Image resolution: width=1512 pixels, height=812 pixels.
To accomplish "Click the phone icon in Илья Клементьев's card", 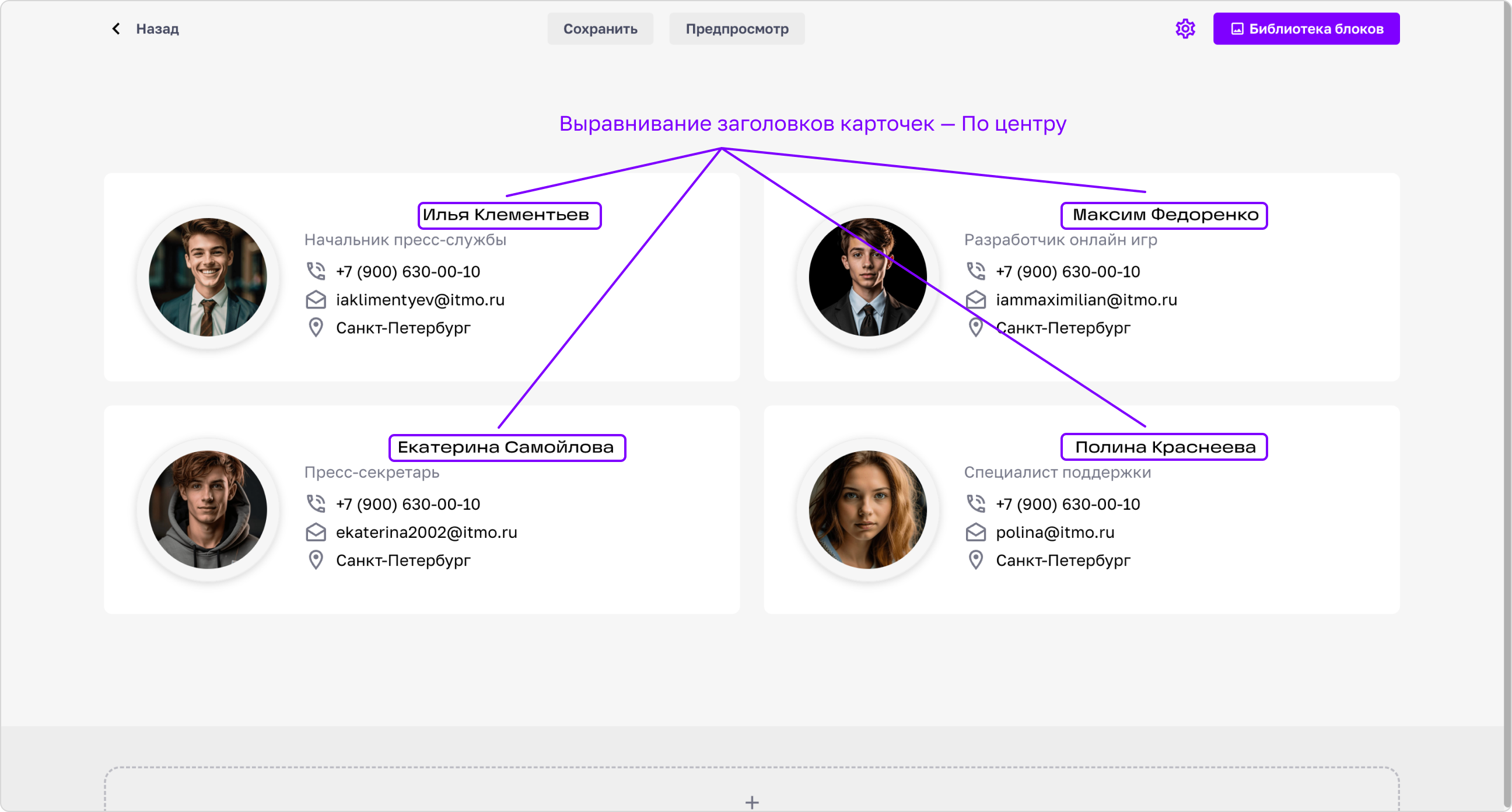I will point(316,271).
